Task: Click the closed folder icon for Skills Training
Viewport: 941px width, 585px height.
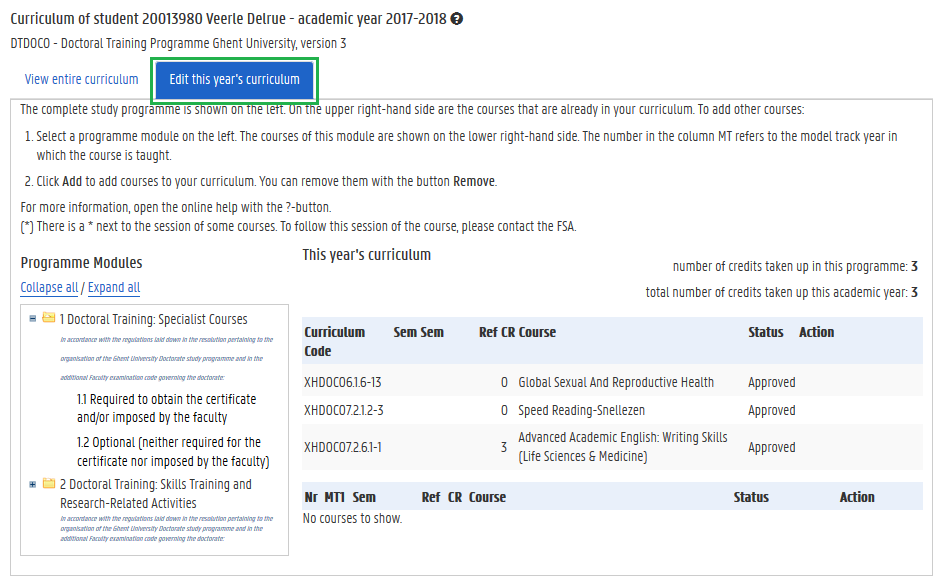Action: click(48, 484)
